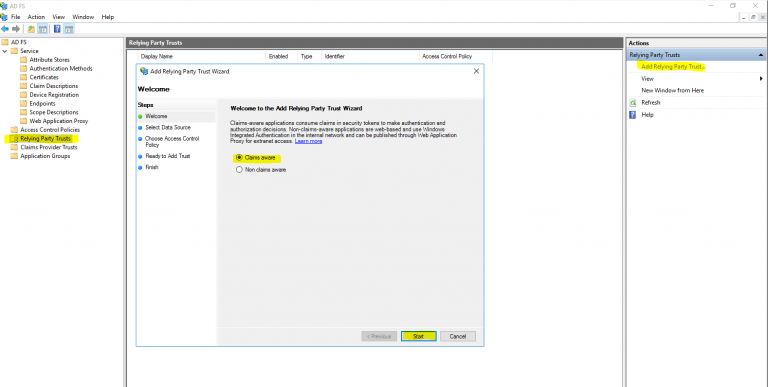Click the Forward arrow toolbar icon
768x387 pixels.
click(x=16, y=29)
